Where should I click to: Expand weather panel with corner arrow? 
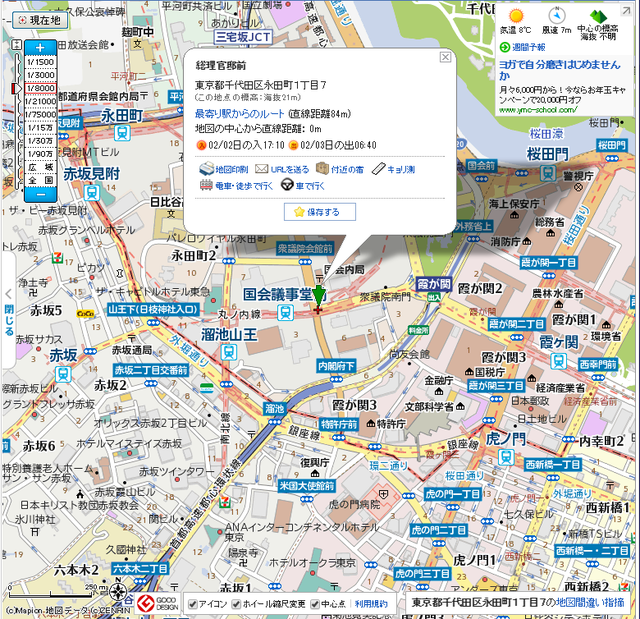(626, 11)
